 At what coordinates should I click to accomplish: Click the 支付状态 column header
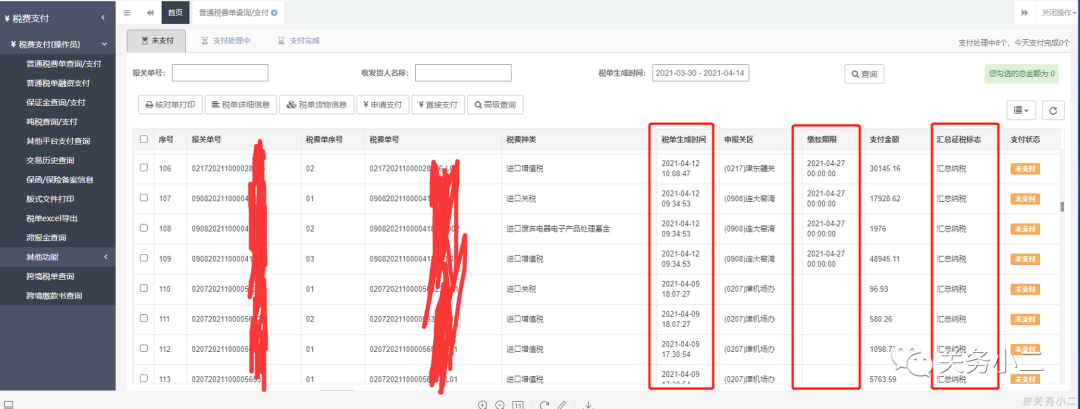pos(1025,139)
